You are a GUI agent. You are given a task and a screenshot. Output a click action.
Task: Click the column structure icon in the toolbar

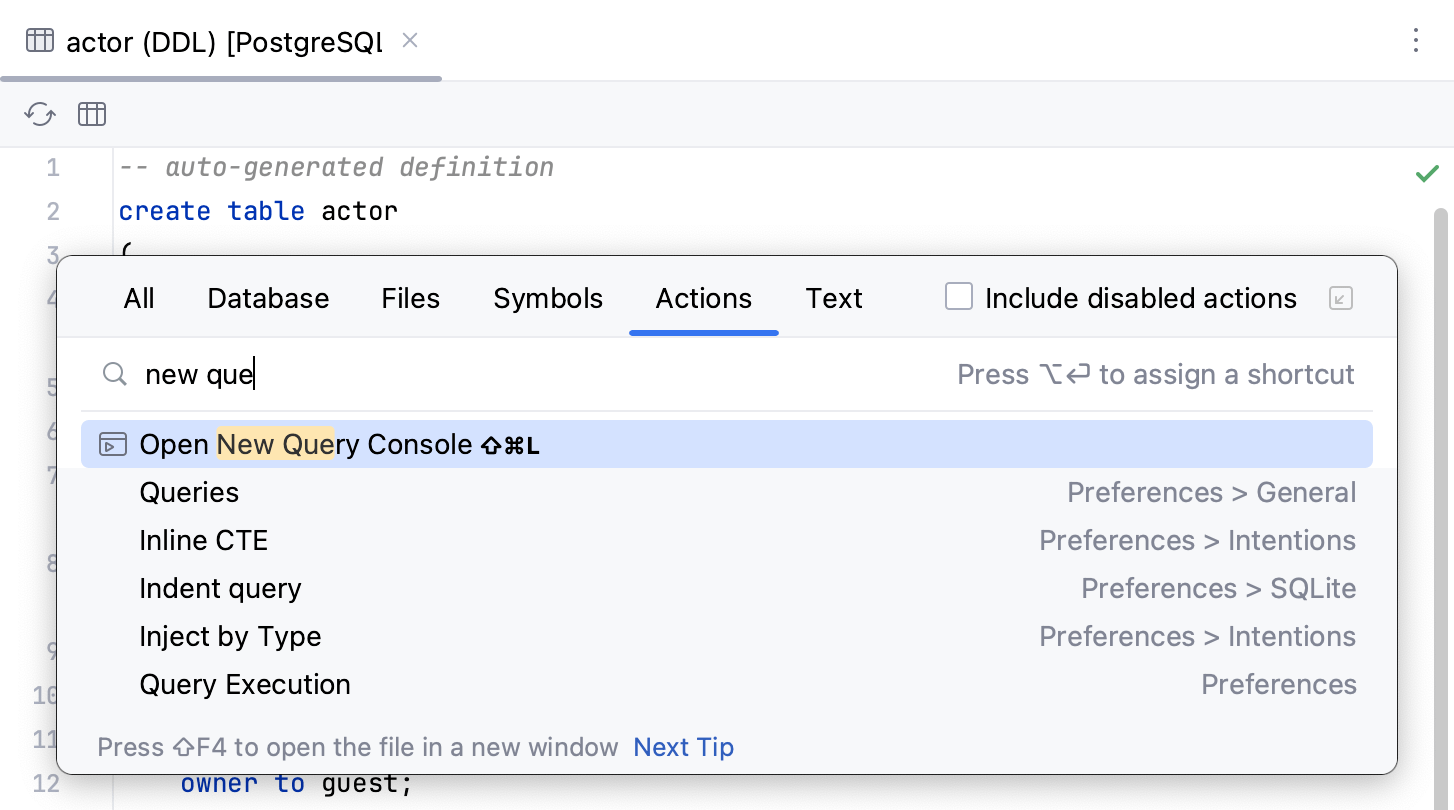pos(91,114)
